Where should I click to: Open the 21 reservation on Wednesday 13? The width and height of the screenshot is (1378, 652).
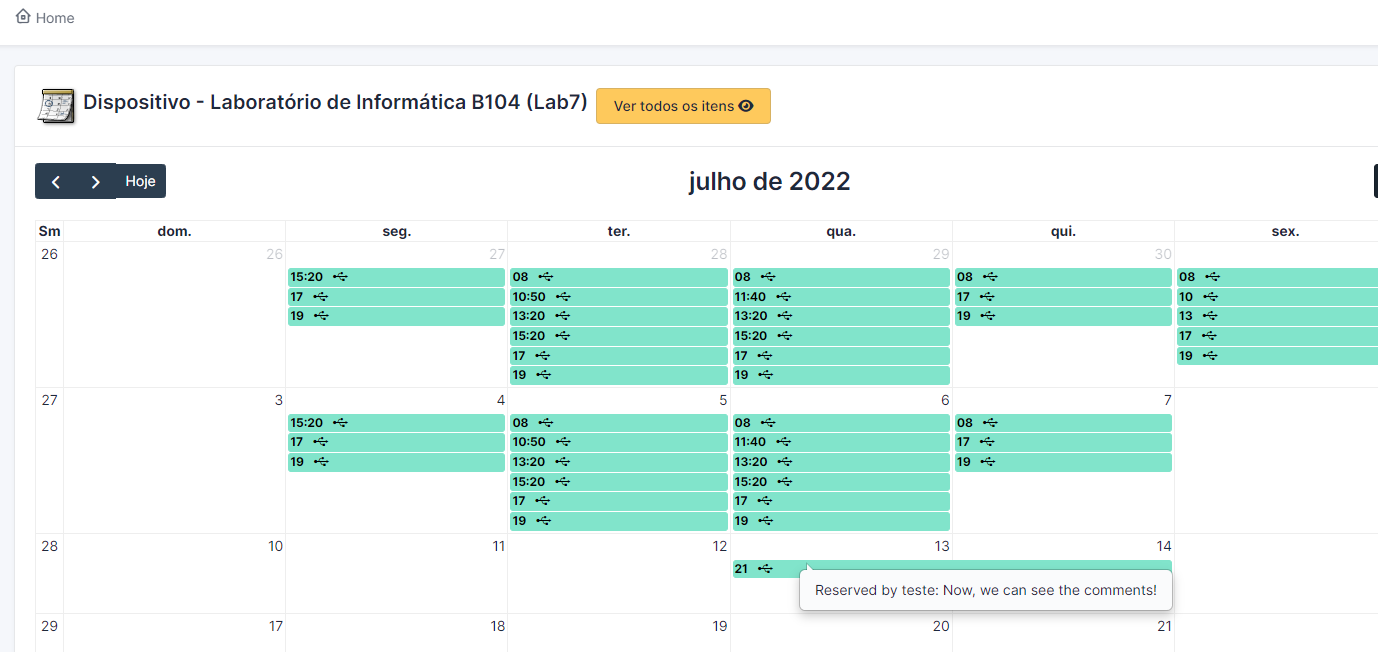[x=952, y=569]
